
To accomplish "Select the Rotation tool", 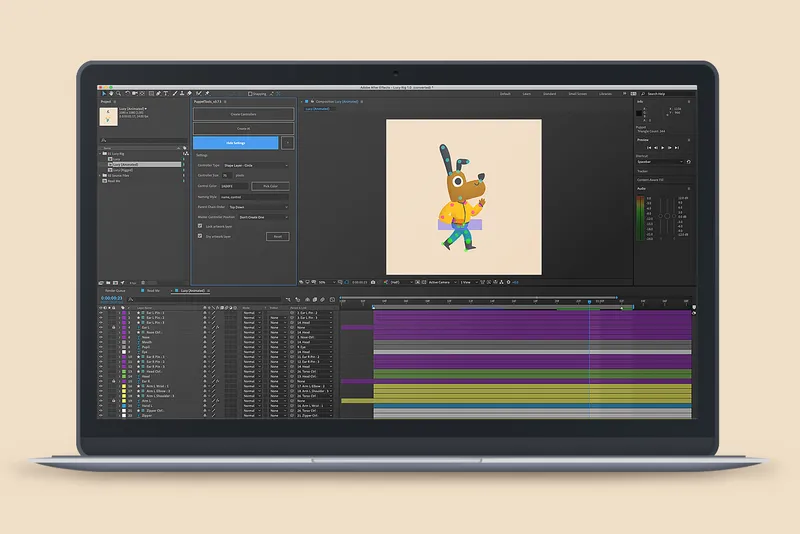I will (x=127, y=93).
